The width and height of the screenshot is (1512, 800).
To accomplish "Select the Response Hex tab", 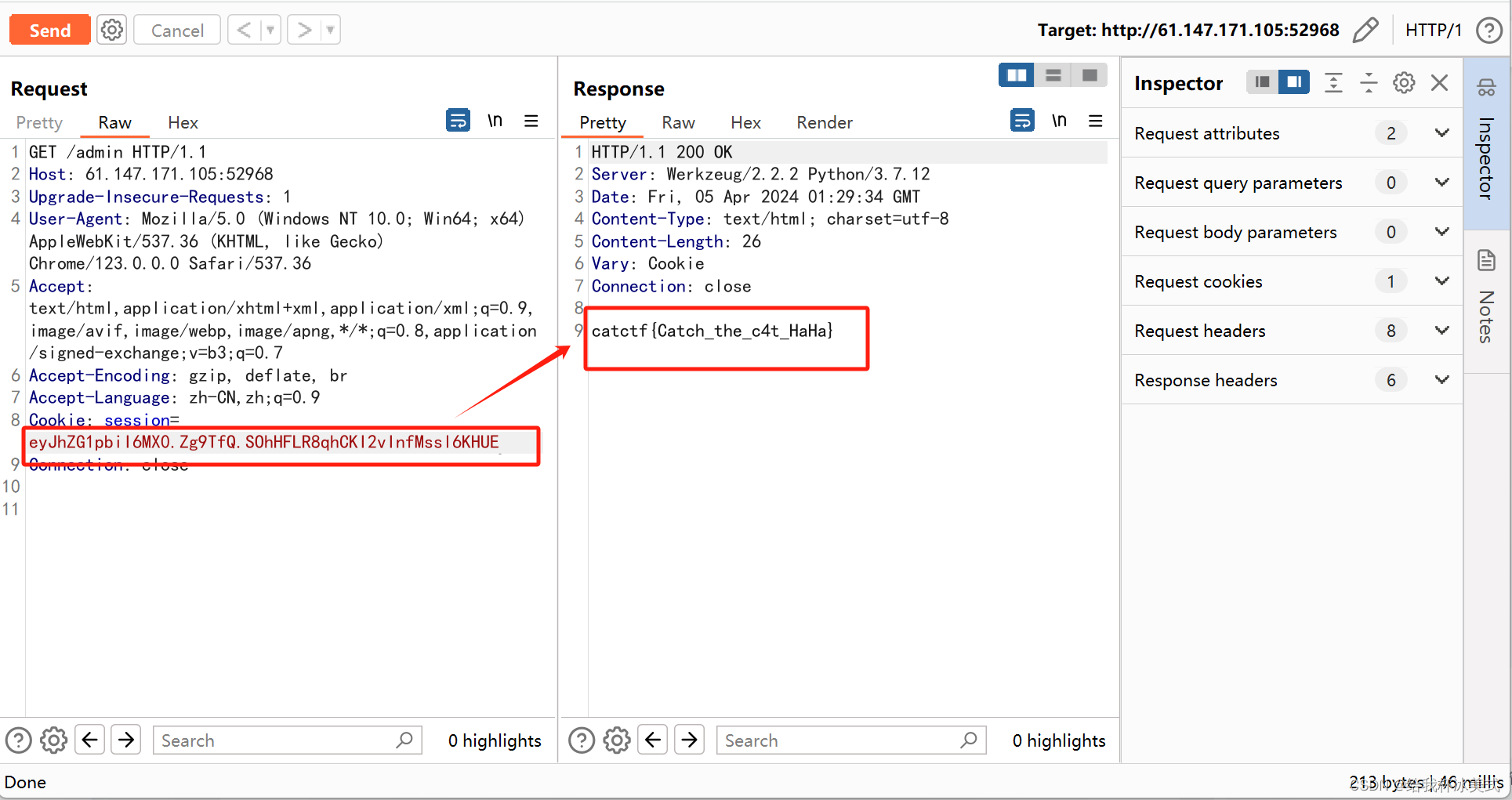I will point(745,123).
